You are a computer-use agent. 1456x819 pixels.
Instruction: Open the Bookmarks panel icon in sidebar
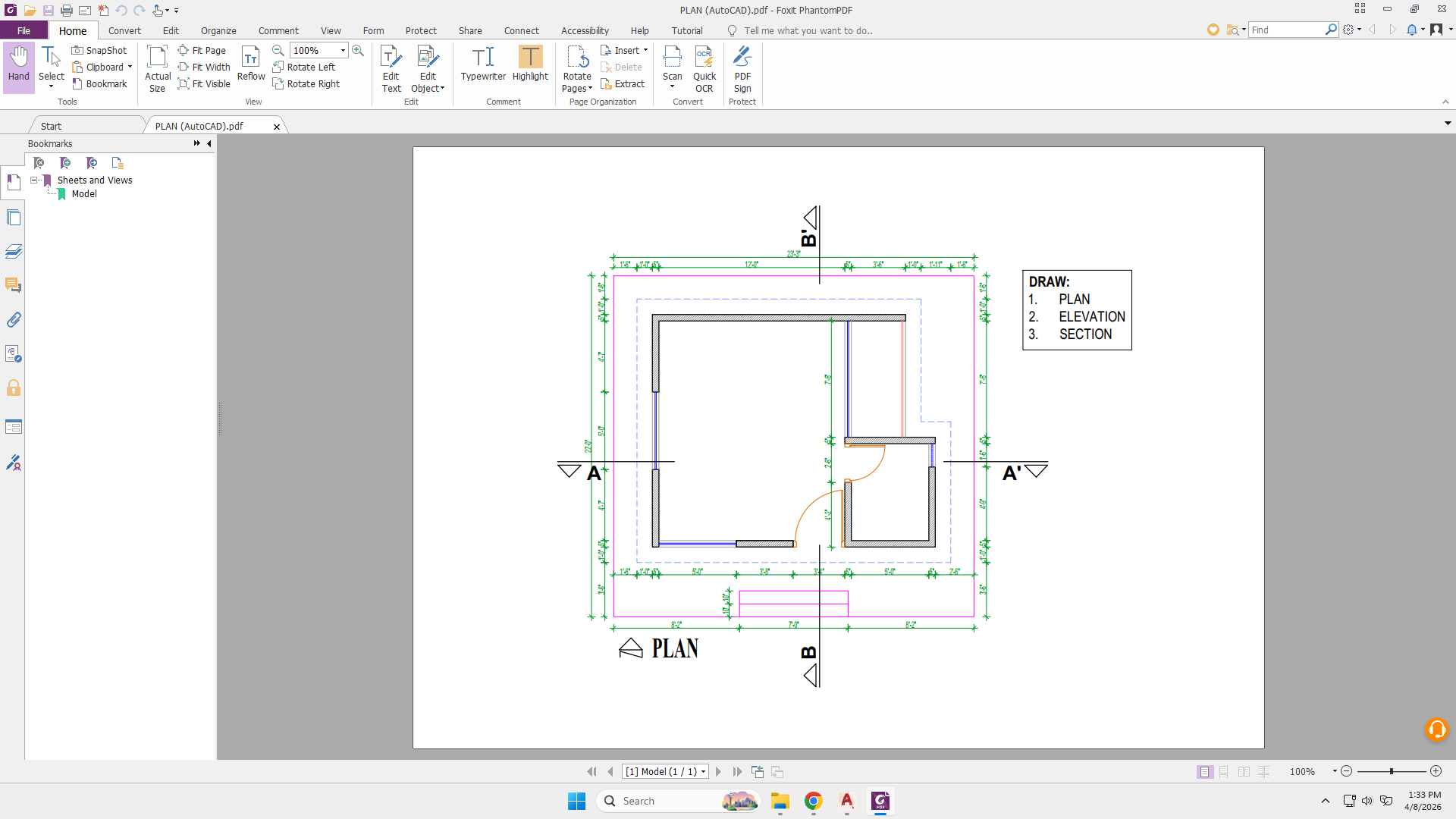coord(14,183)
